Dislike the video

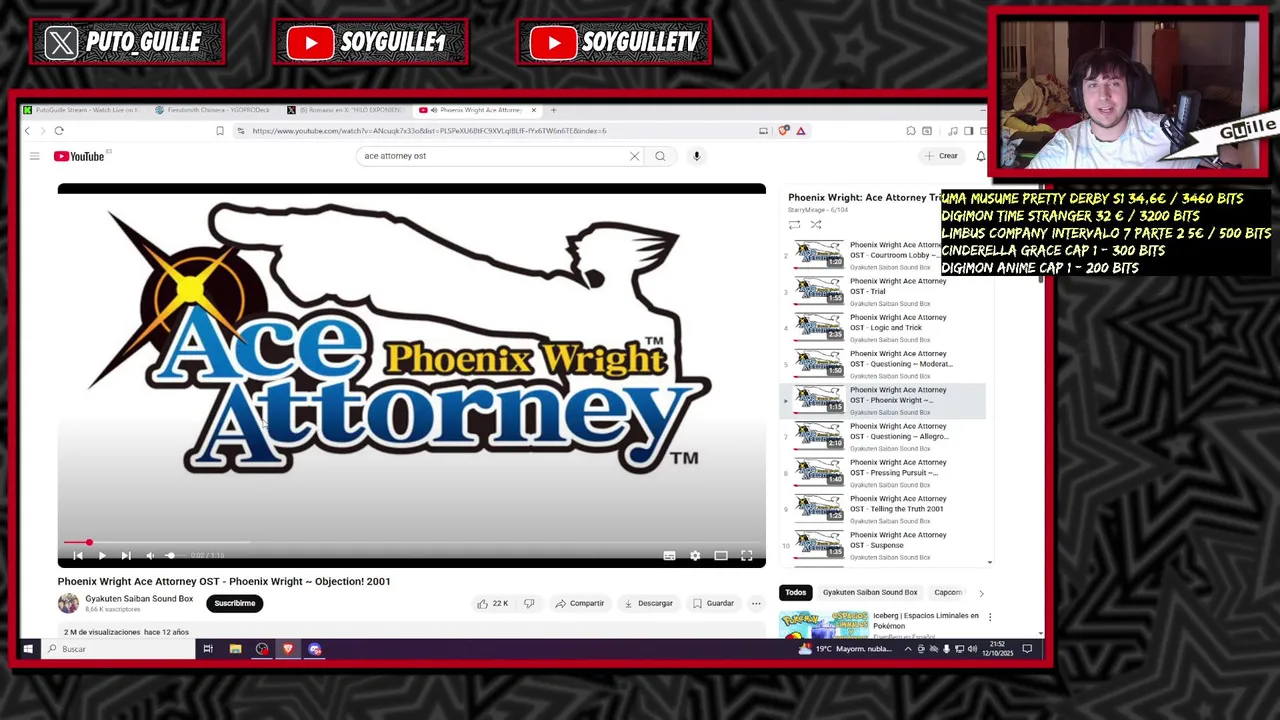529,603
